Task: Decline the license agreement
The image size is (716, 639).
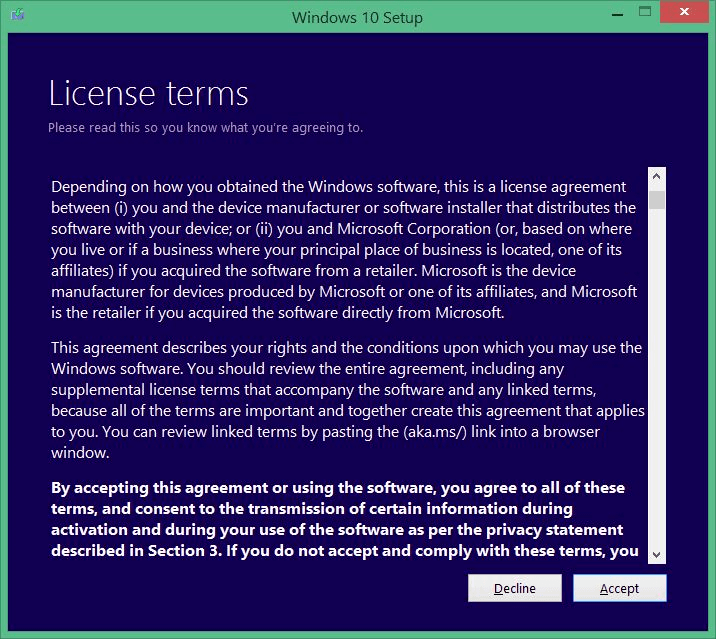Action: (x=515, y=588)
